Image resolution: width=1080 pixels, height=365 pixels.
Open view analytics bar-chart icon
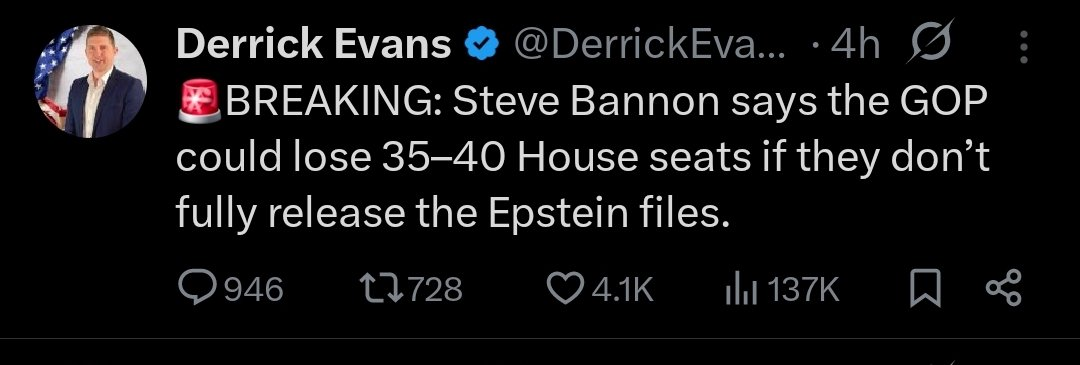pyautogui.click(x=741, y=289)
